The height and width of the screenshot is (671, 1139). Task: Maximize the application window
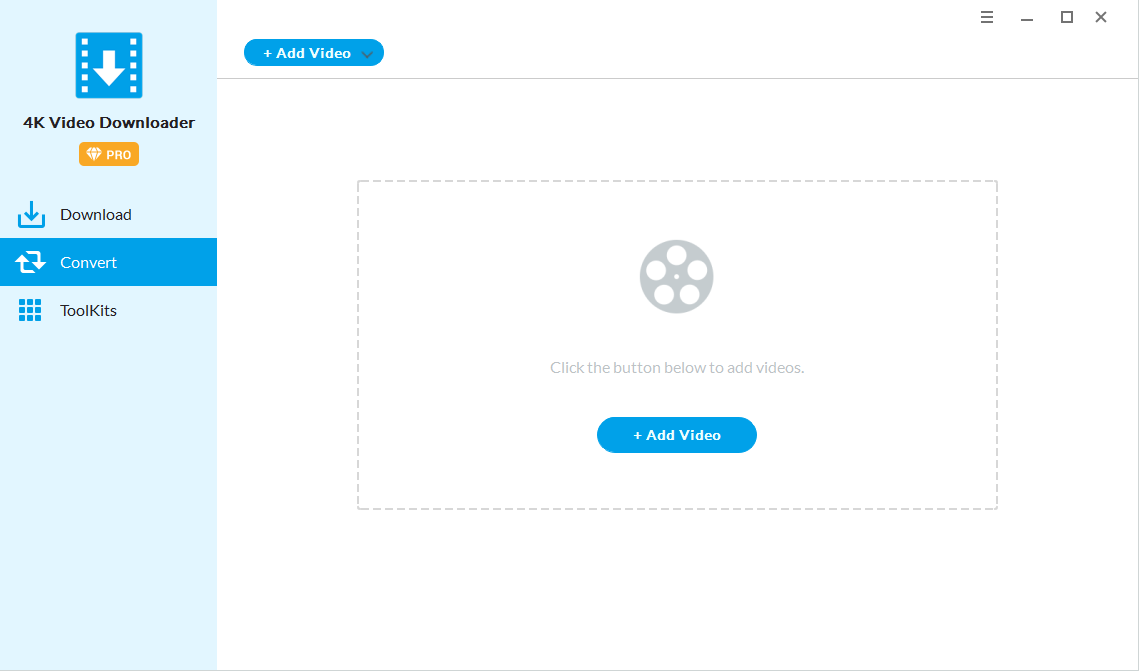(x=1066, y=17)
